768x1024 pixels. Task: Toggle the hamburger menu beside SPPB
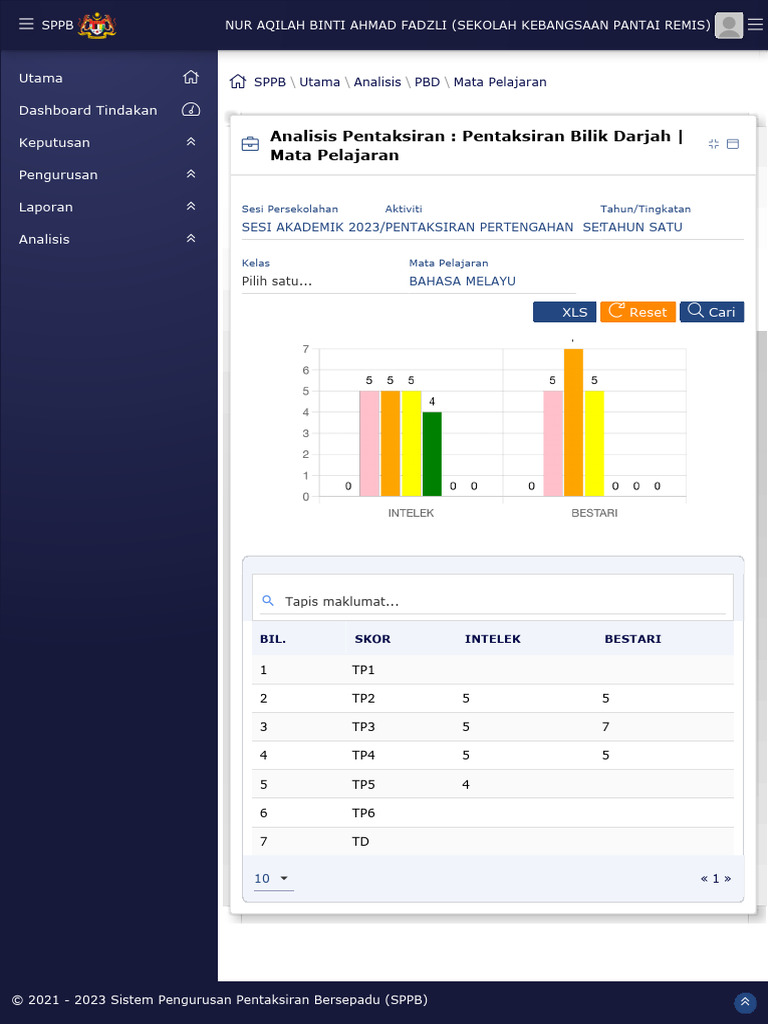point(26,25)
